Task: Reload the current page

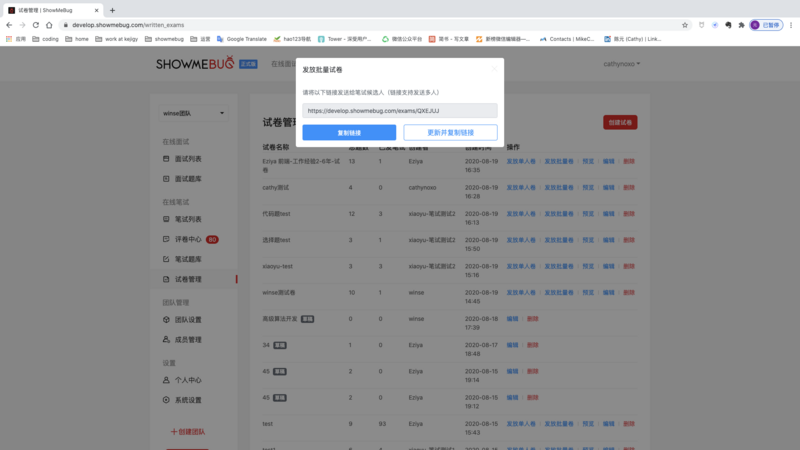Action: 36,25
